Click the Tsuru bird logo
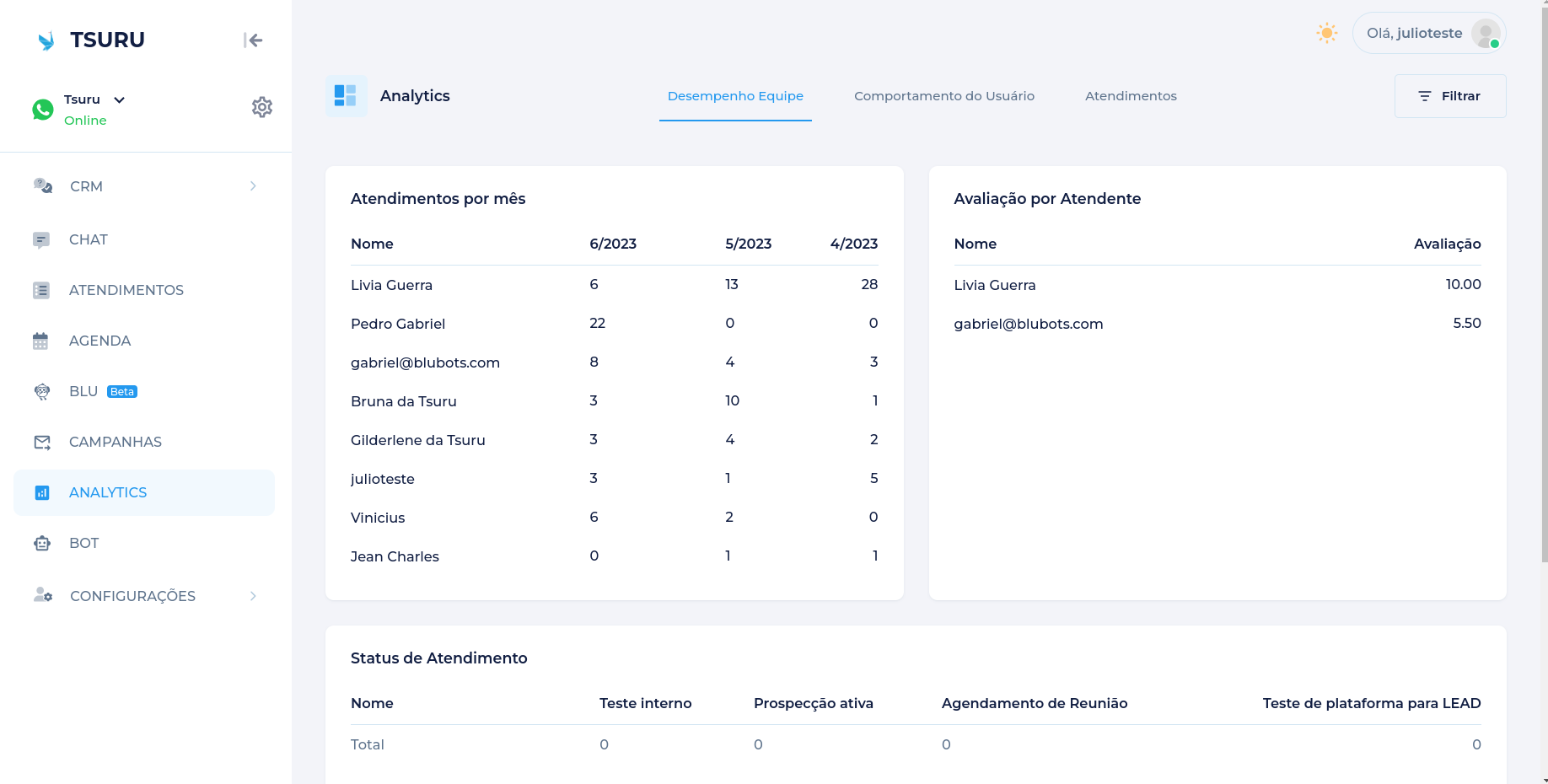 point(46,40)
